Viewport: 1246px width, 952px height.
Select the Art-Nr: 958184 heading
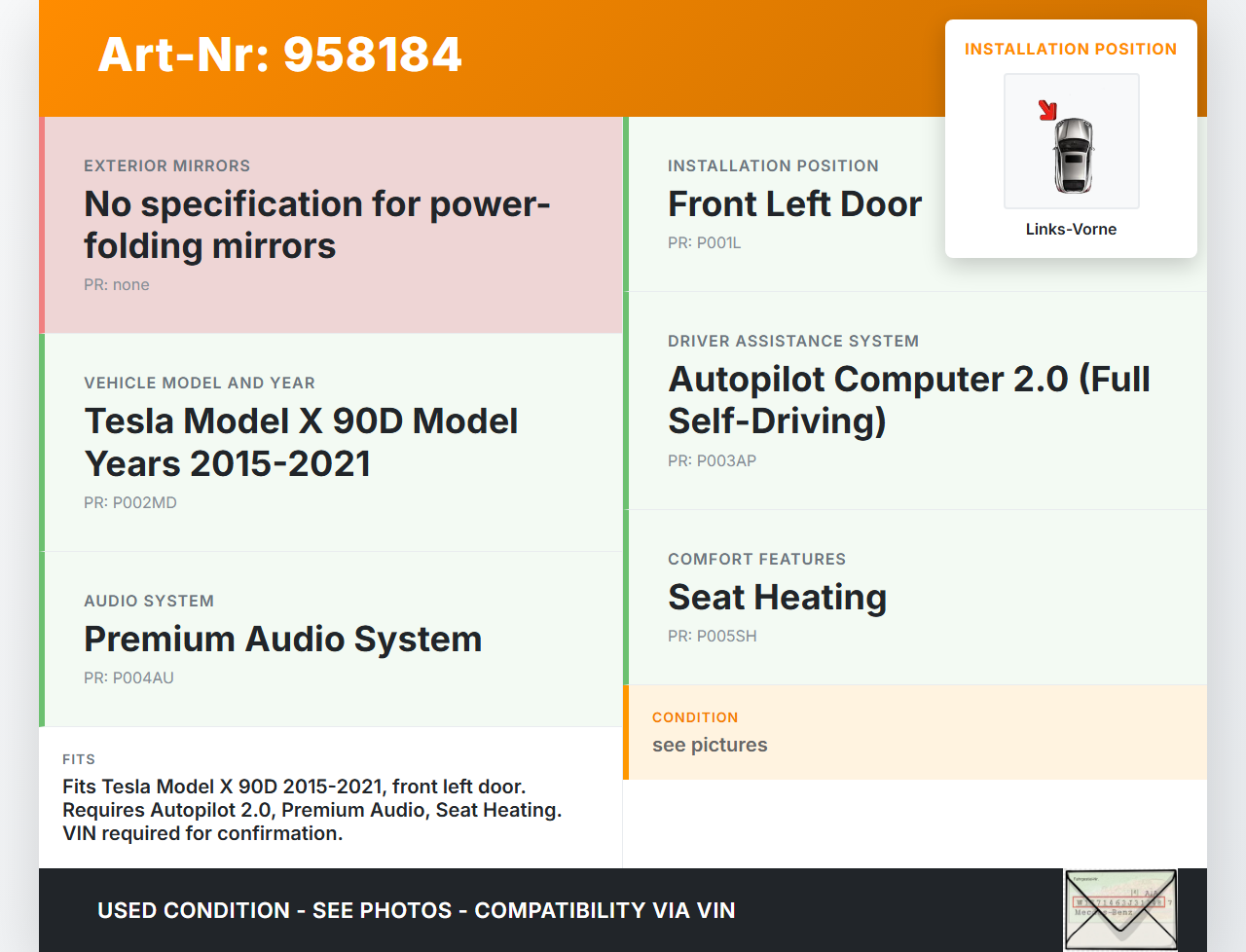(x=279, y=55)
